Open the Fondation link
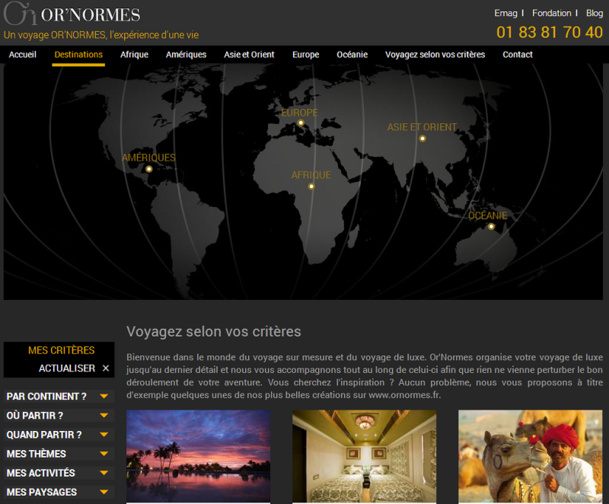This screenshot has height=504, width=609. [551, 14]
